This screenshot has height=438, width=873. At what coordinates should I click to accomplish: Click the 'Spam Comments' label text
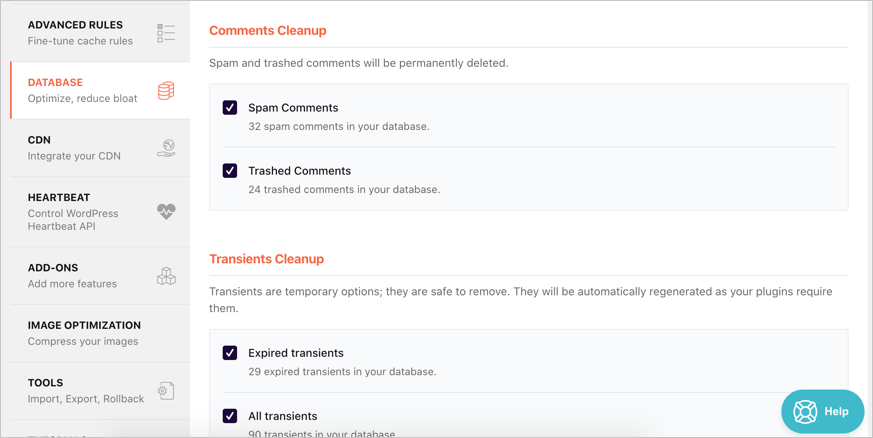coord(293,108)
